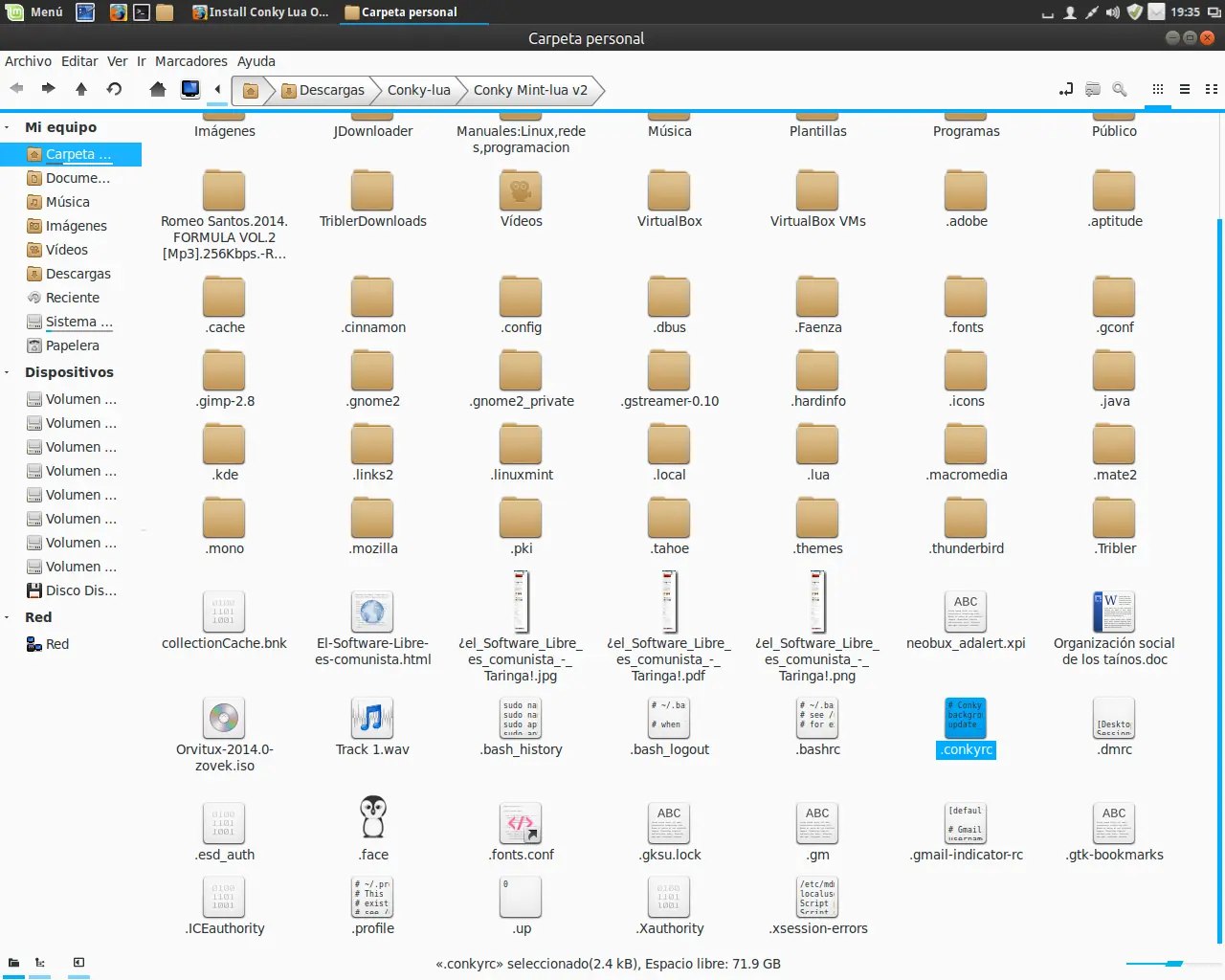Viewport: 1225px width, 980px height.
Task: Click the Conky-lua breadcrumb button
Action: [x=418, y=90]
